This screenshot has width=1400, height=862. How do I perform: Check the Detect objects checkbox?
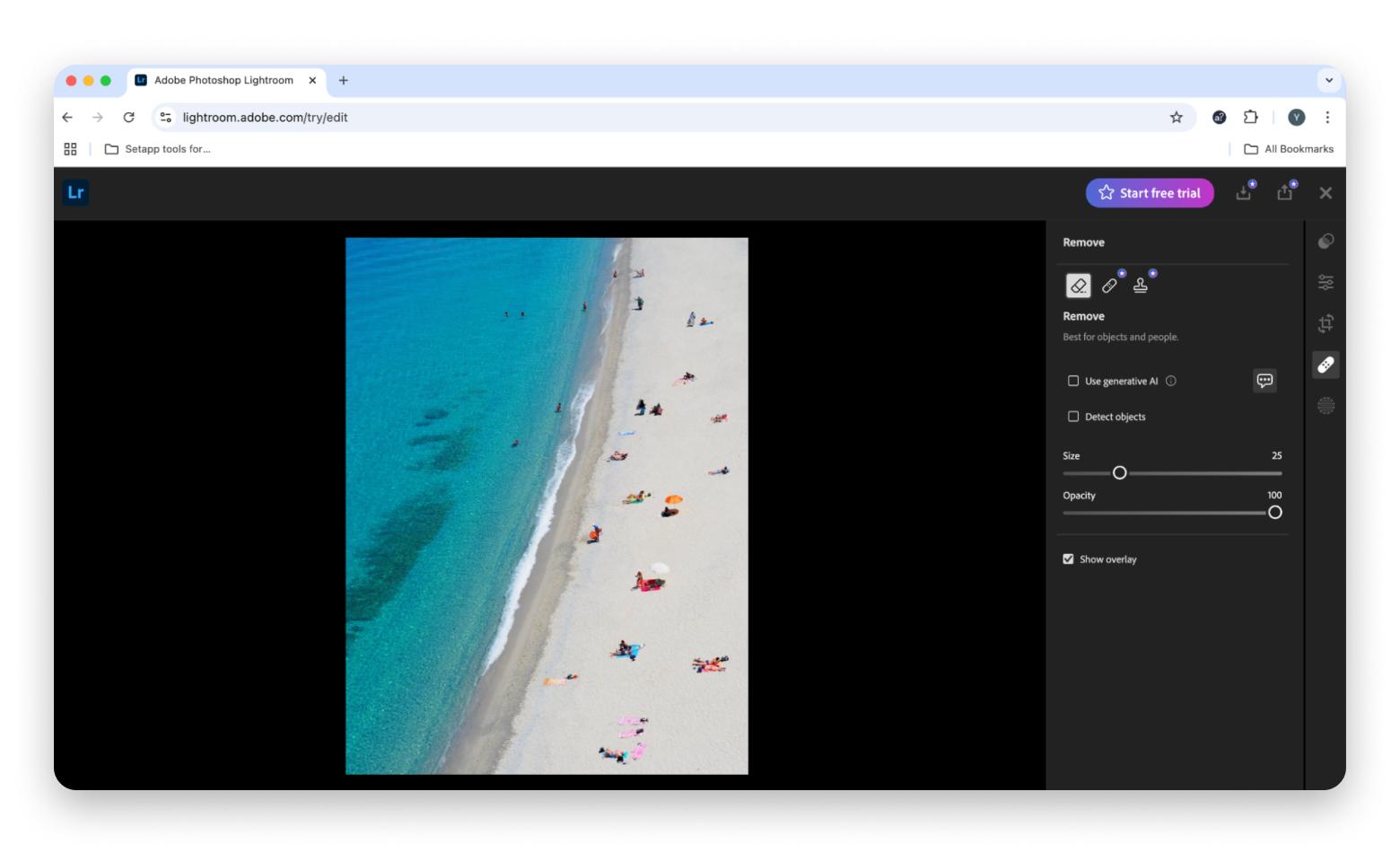(x=1073, y=417)
